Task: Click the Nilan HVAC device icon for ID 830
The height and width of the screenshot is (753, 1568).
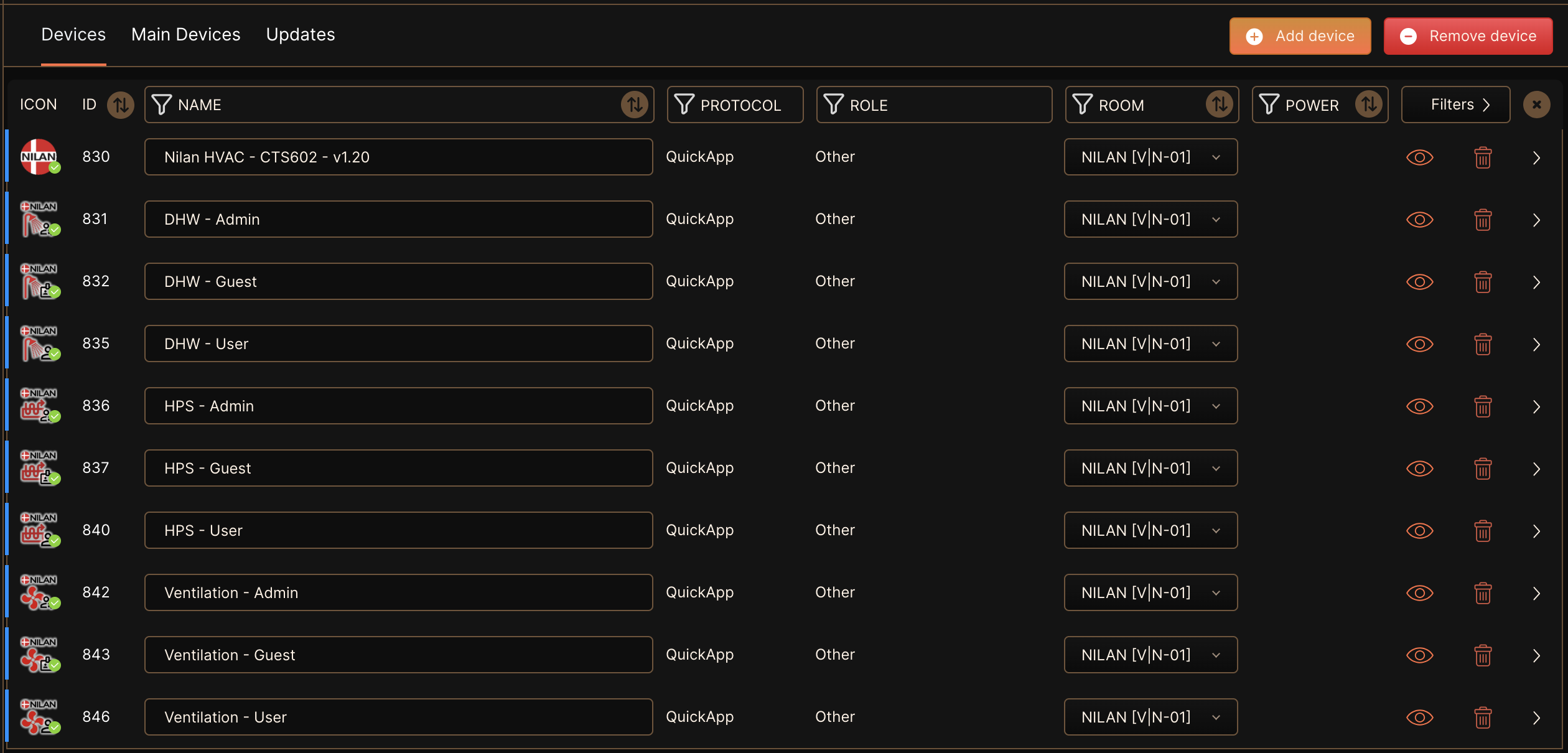Action: click(40, 157)
